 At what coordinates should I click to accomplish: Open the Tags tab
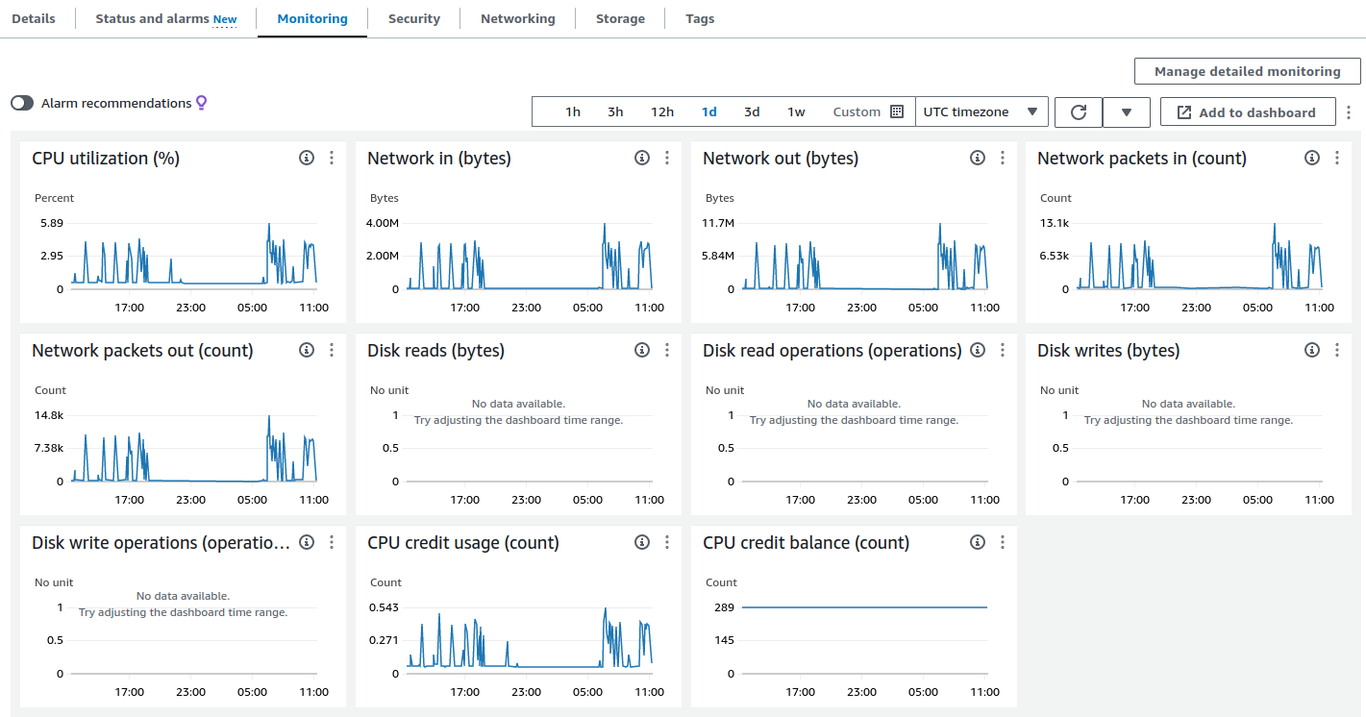click(x=700, y=19)
